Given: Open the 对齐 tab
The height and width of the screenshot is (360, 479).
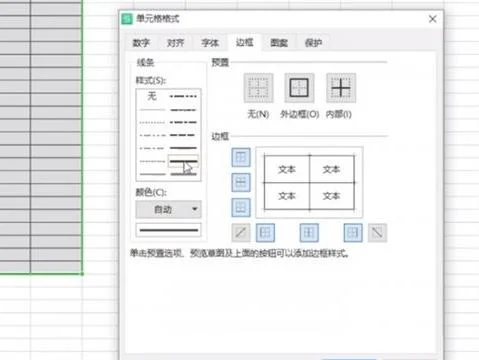Looking at the screenshot, I should pos(175,43).
